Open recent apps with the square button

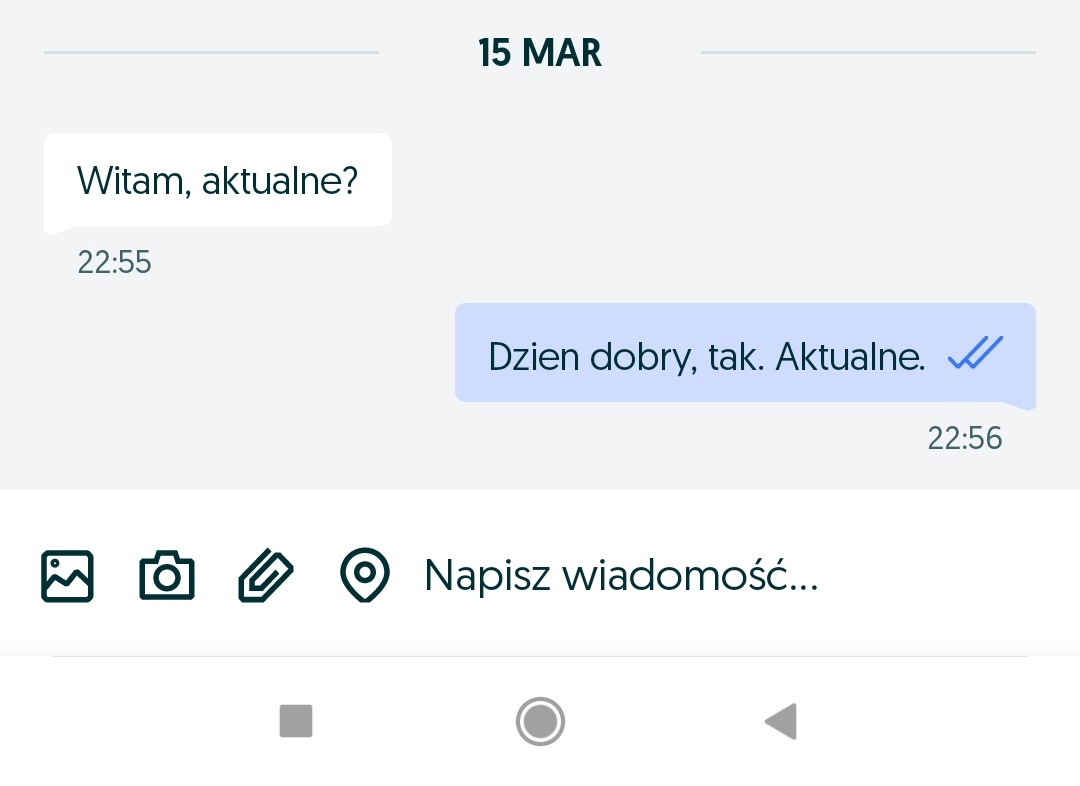[296, 720]
